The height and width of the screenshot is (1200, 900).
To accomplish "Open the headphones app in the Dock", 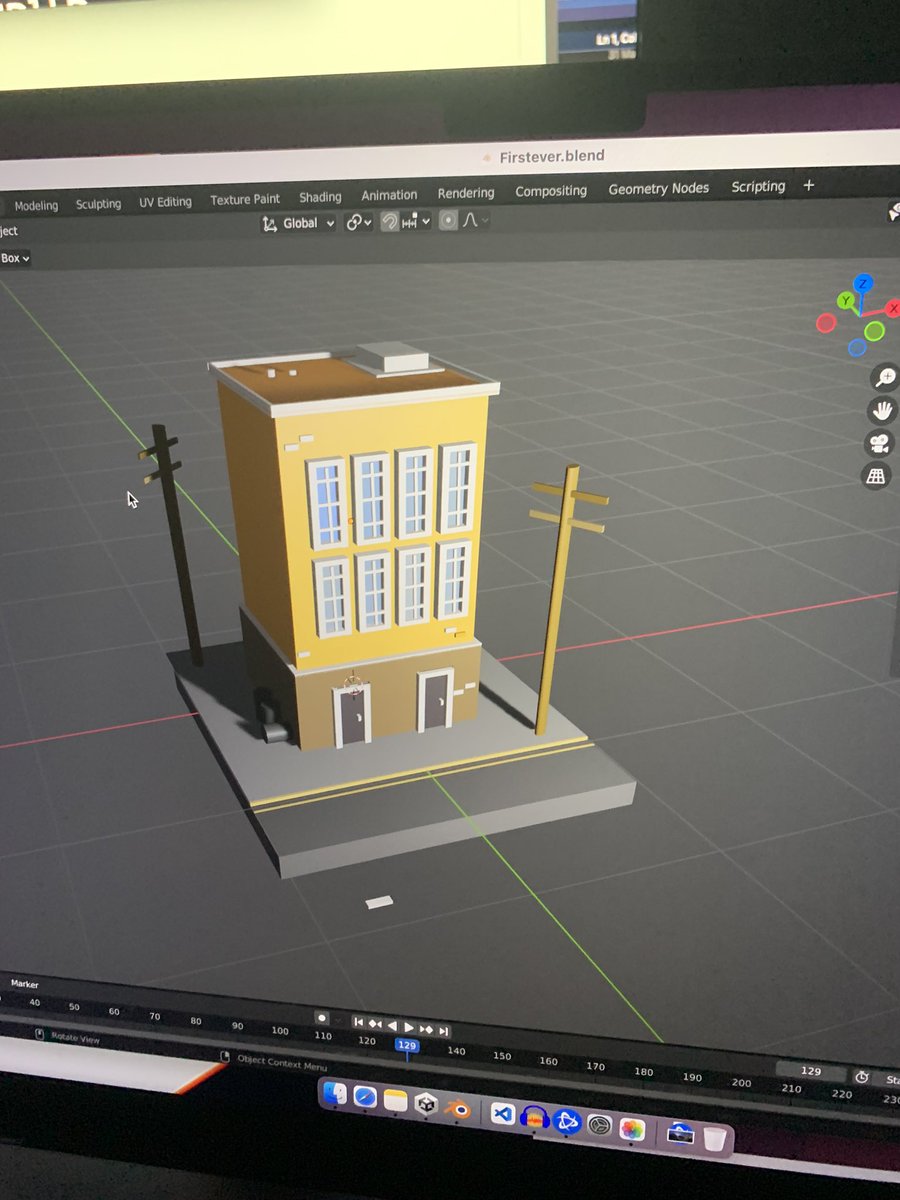I will click(x=536, y=1117).
